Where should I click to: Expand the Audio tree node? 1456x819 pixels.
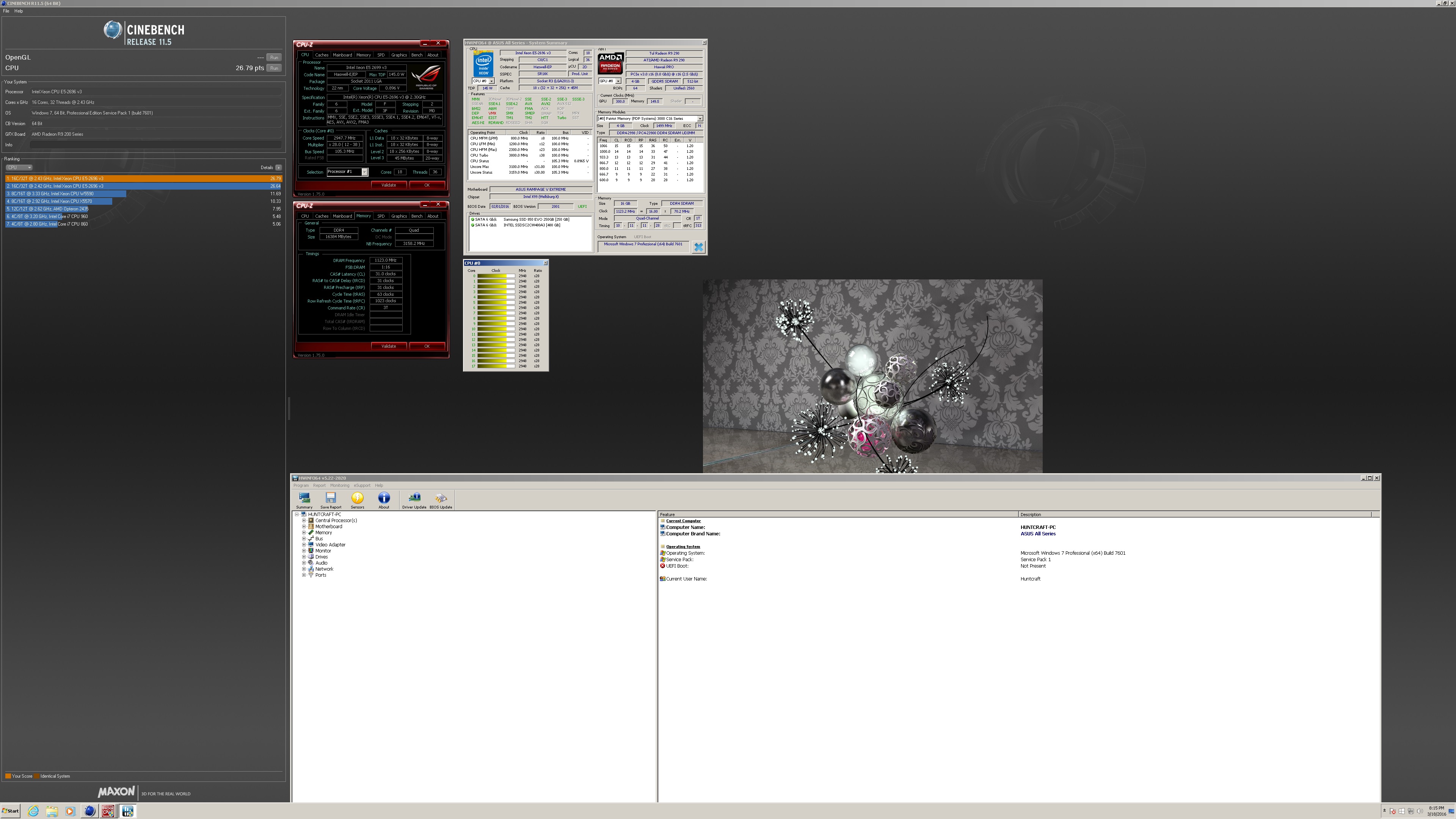(x=304, y=563)
